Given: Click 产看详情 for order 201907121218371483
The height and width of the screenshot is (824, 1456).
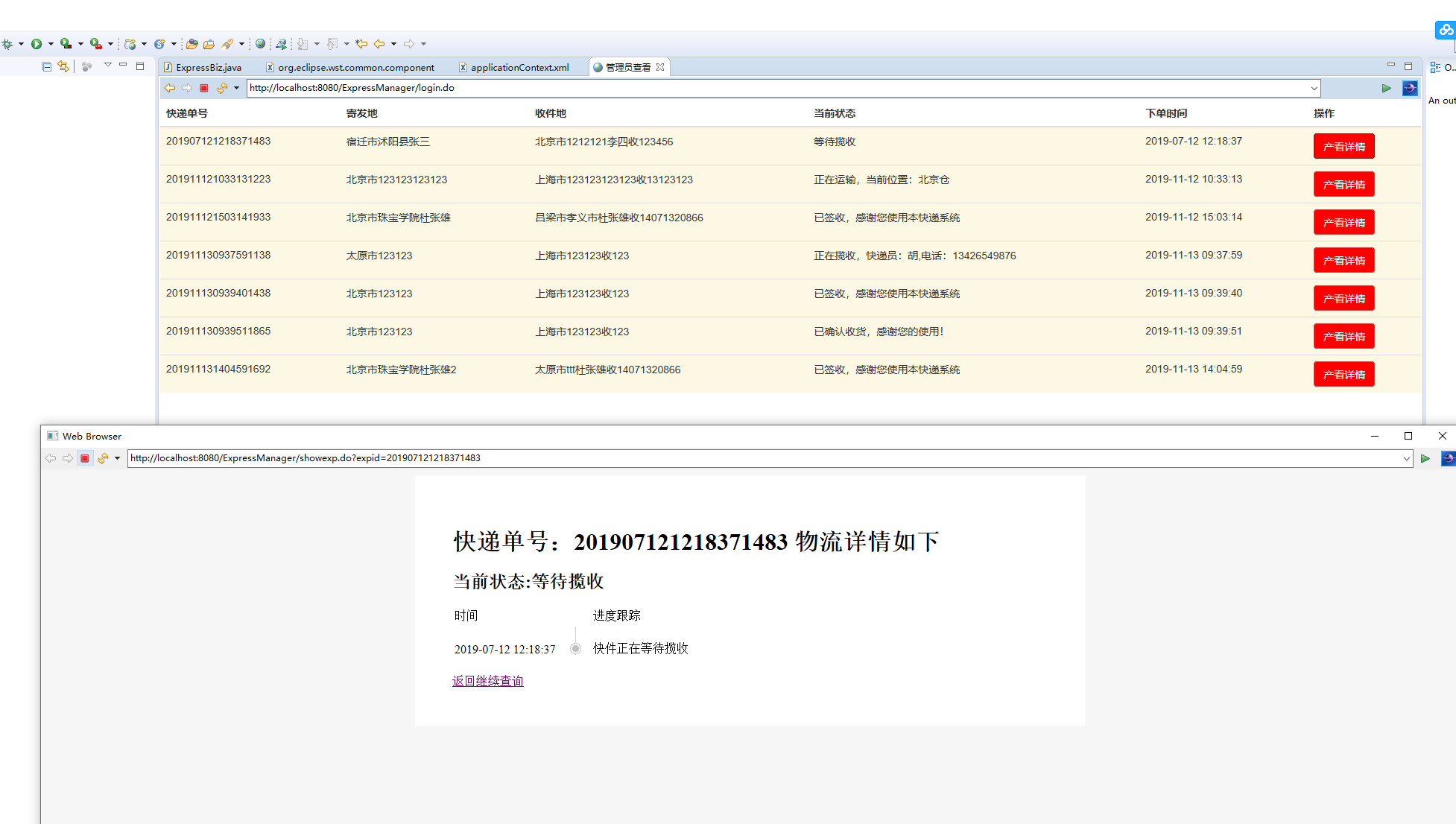Looking at the screenshot, I should tap(1343, 146).
